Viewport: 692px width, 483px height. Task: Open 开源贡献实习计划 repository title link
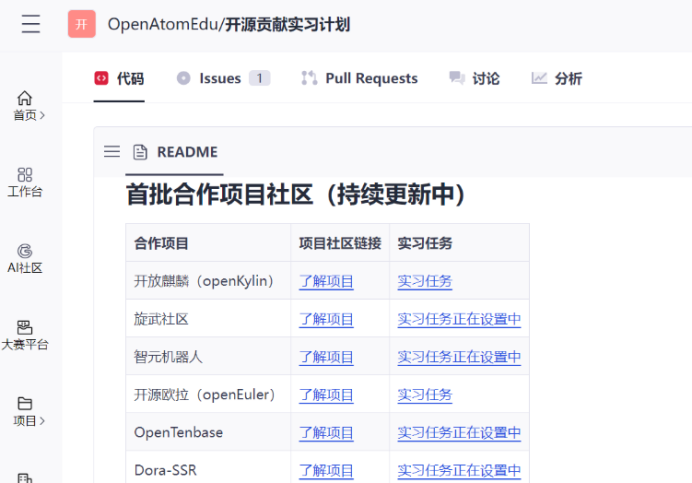pos(288,24)
